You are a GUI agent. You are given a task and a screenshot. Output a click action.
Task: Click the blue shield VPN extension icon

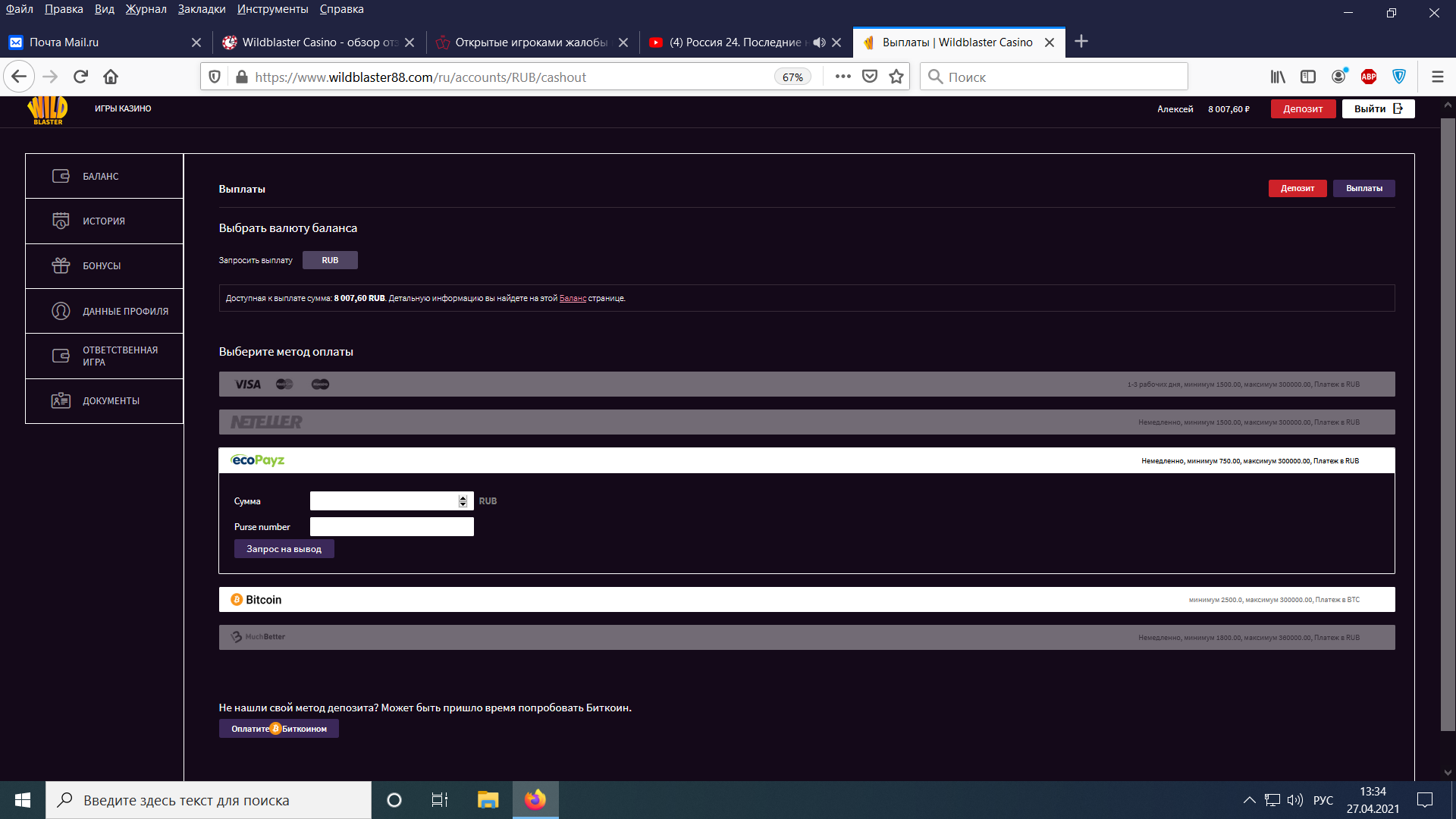click(x=1399, y=77)
